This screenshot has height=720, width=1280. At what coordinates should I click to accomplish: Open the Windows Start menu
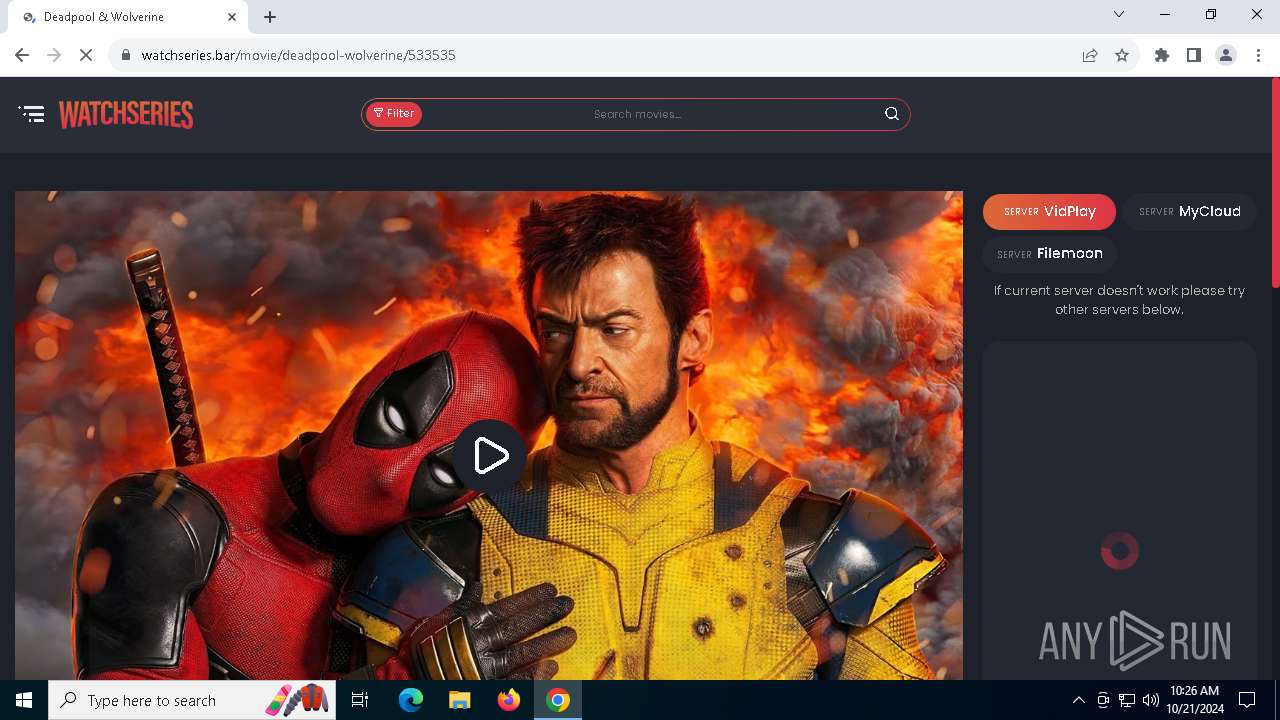click(24, 700)
